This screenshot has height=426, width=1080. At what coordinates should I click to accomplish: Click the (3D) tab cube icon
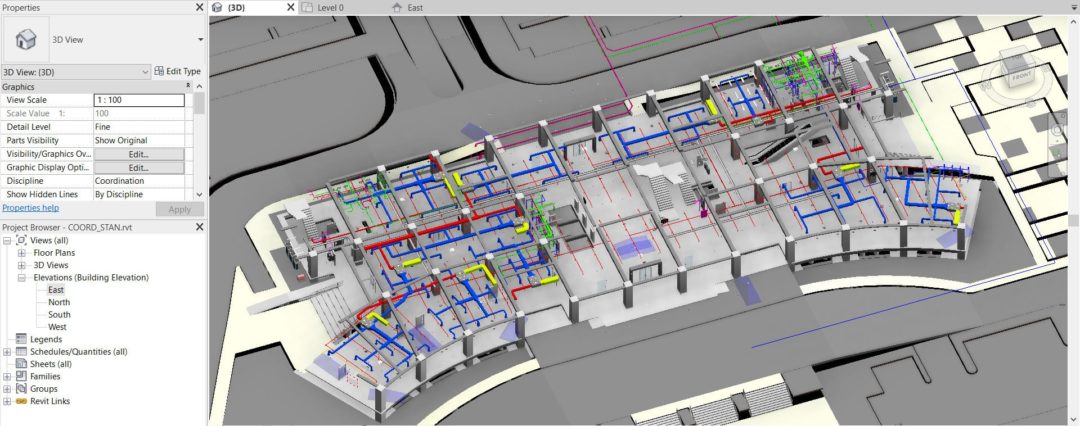coord(218,8)
